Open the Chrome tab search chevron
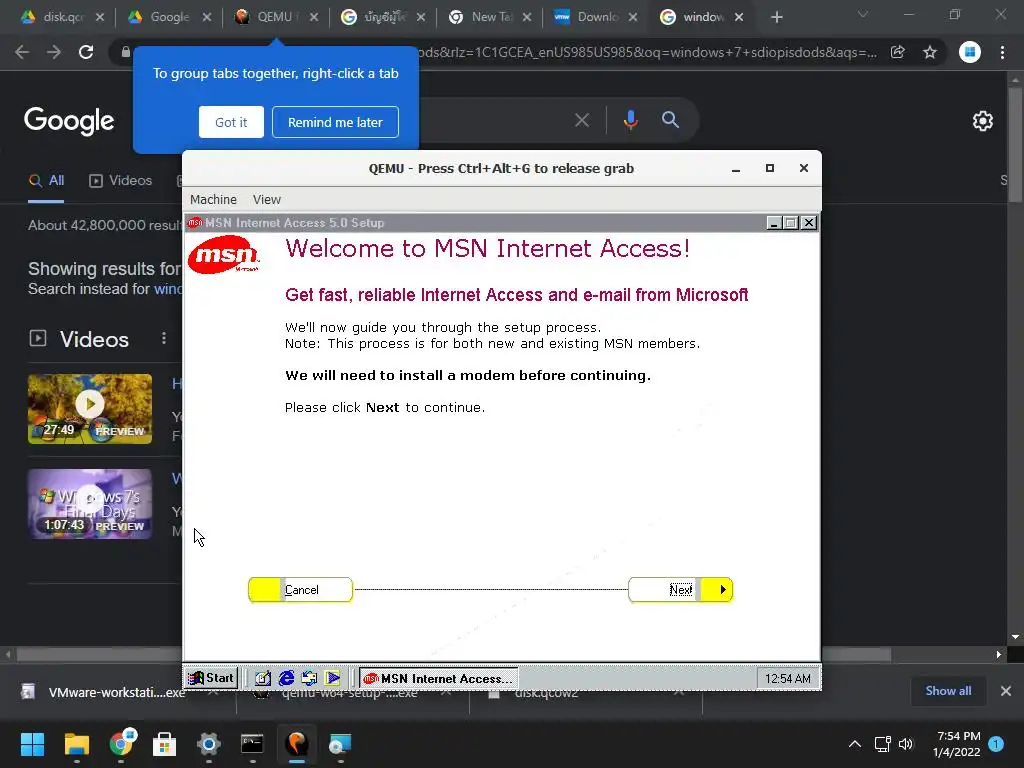 (863, 14)
